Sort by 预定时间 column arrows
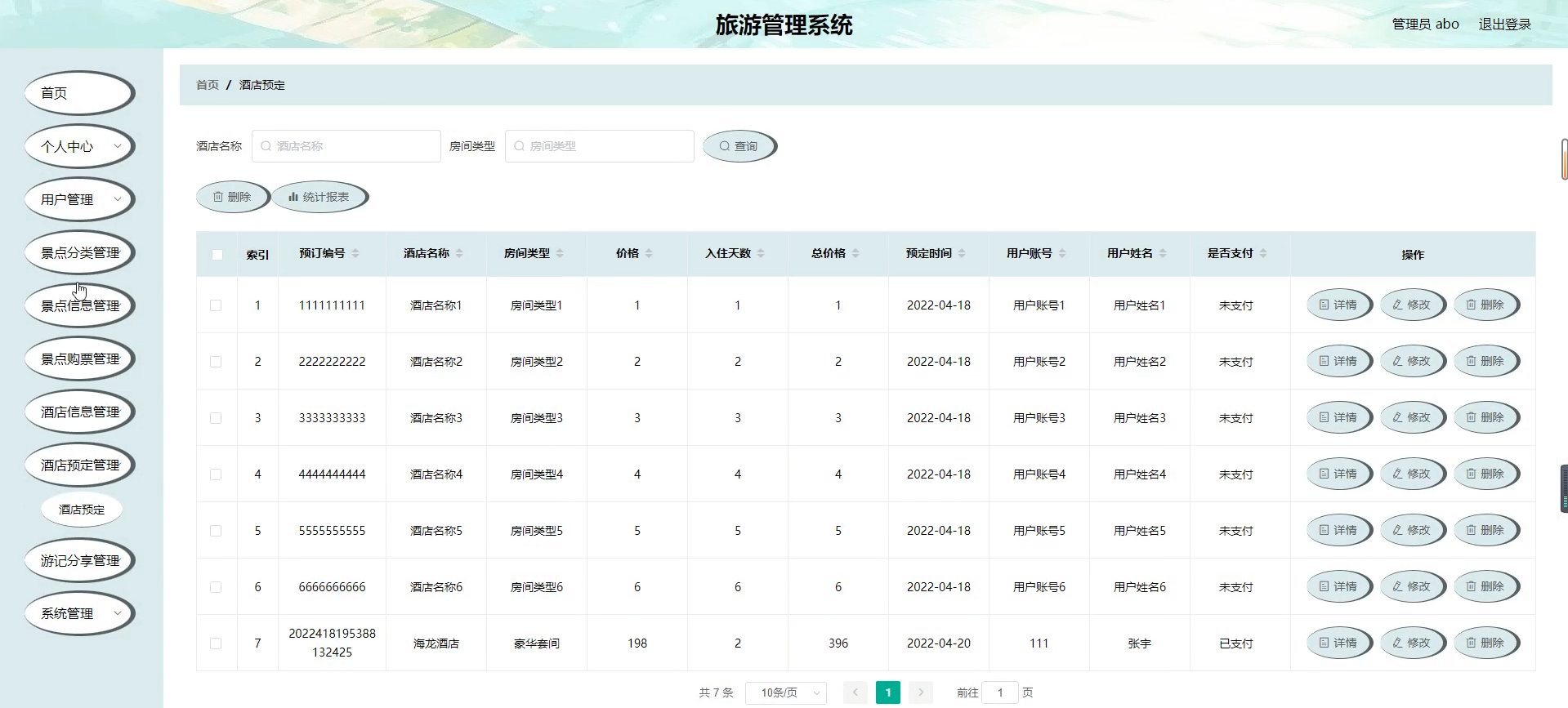 pyautogui.click(x=962, y=254)
